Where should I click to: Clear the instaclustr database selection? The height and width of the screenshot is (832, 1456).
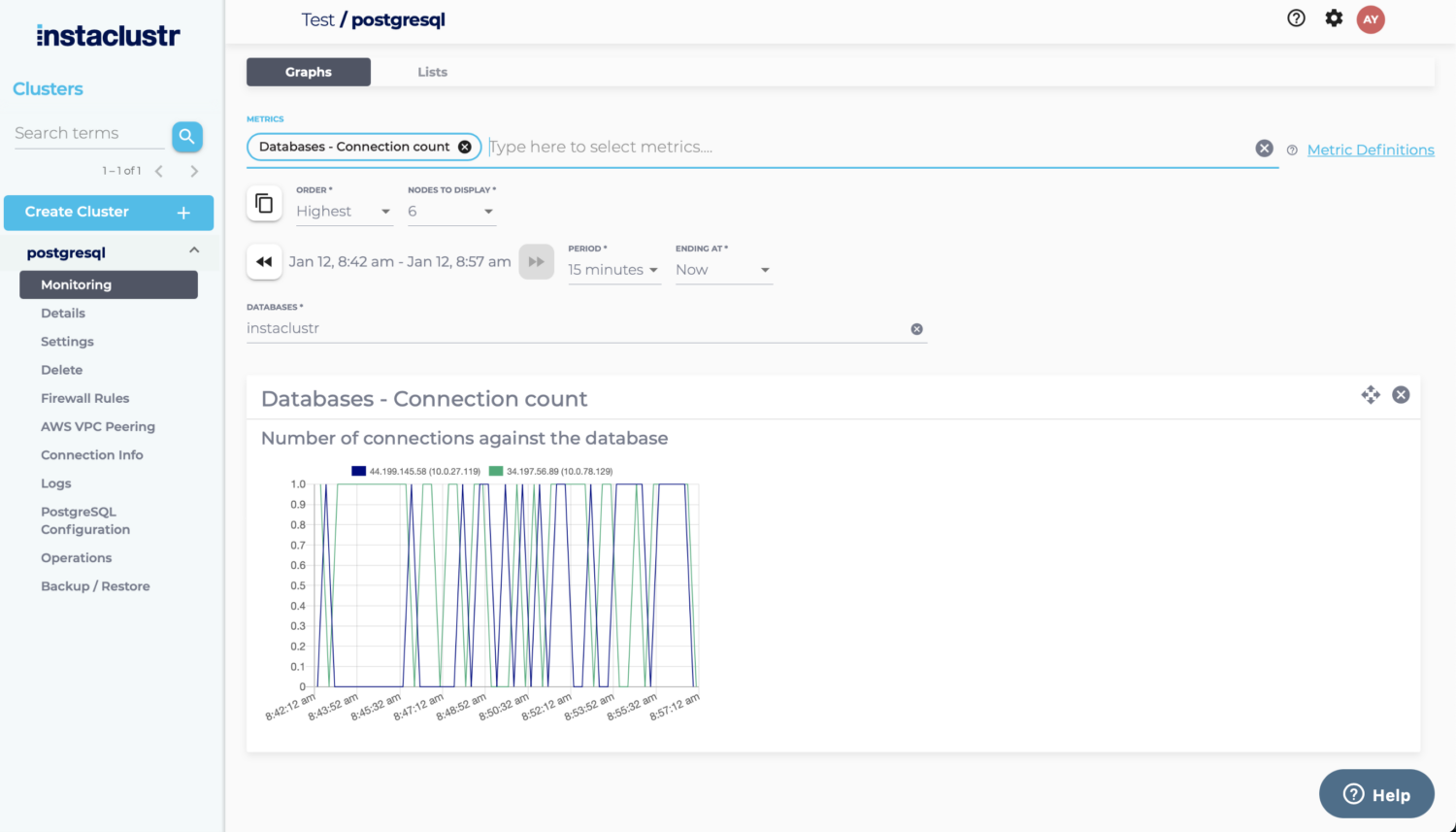916,328
